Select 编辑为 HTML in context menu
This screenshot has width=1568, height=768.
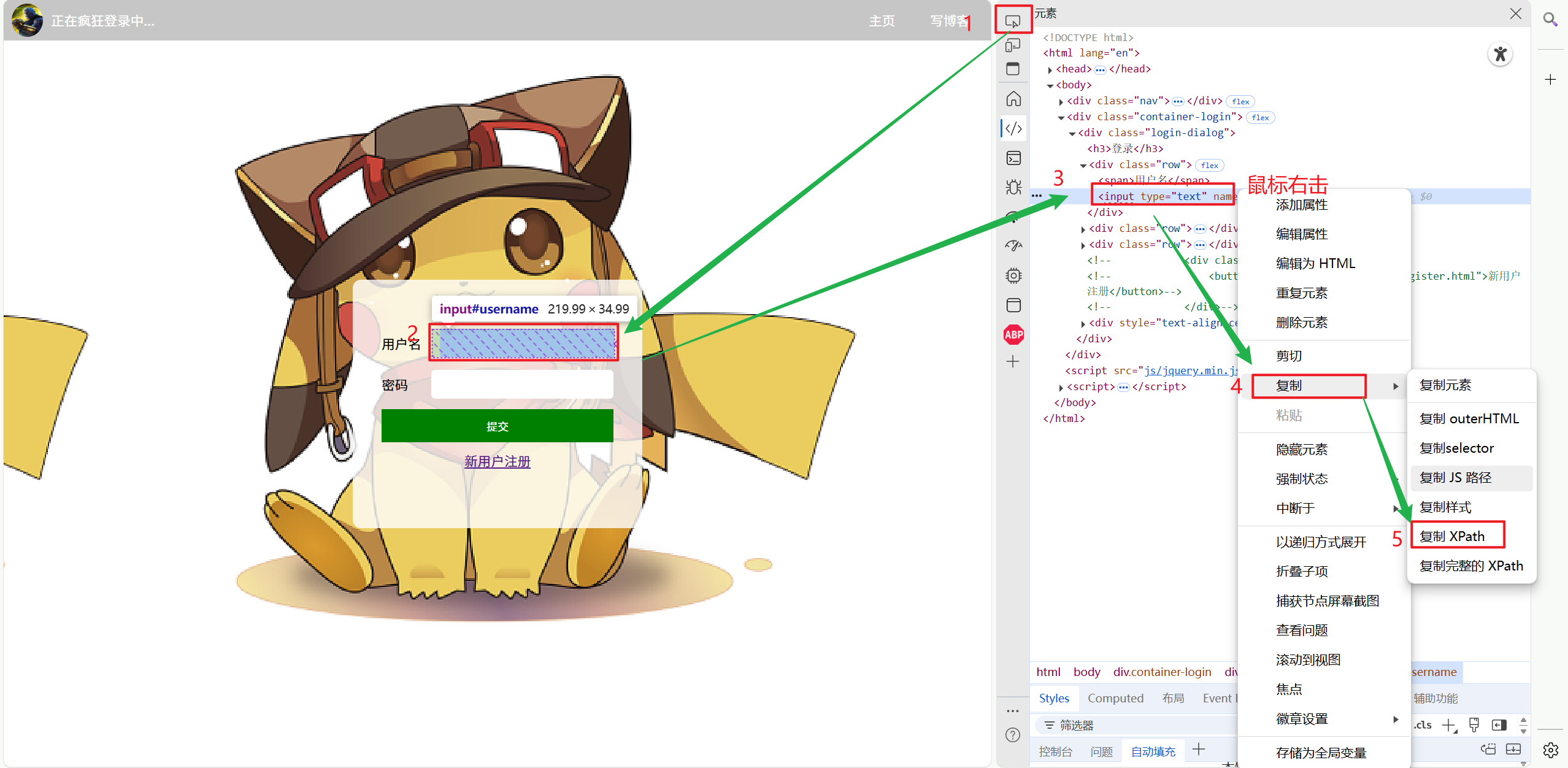coord(1315,264)
